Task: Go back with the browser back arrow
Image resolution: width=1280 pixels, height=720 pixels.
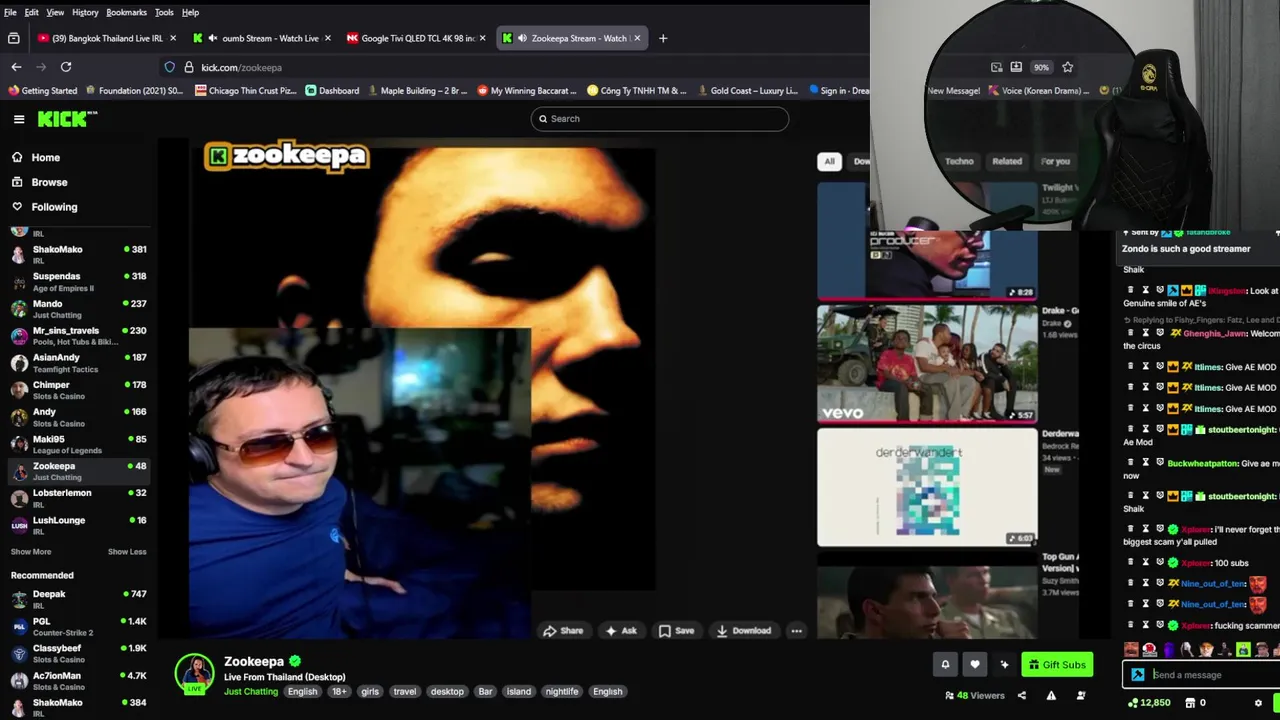Action: pos(16,67)
